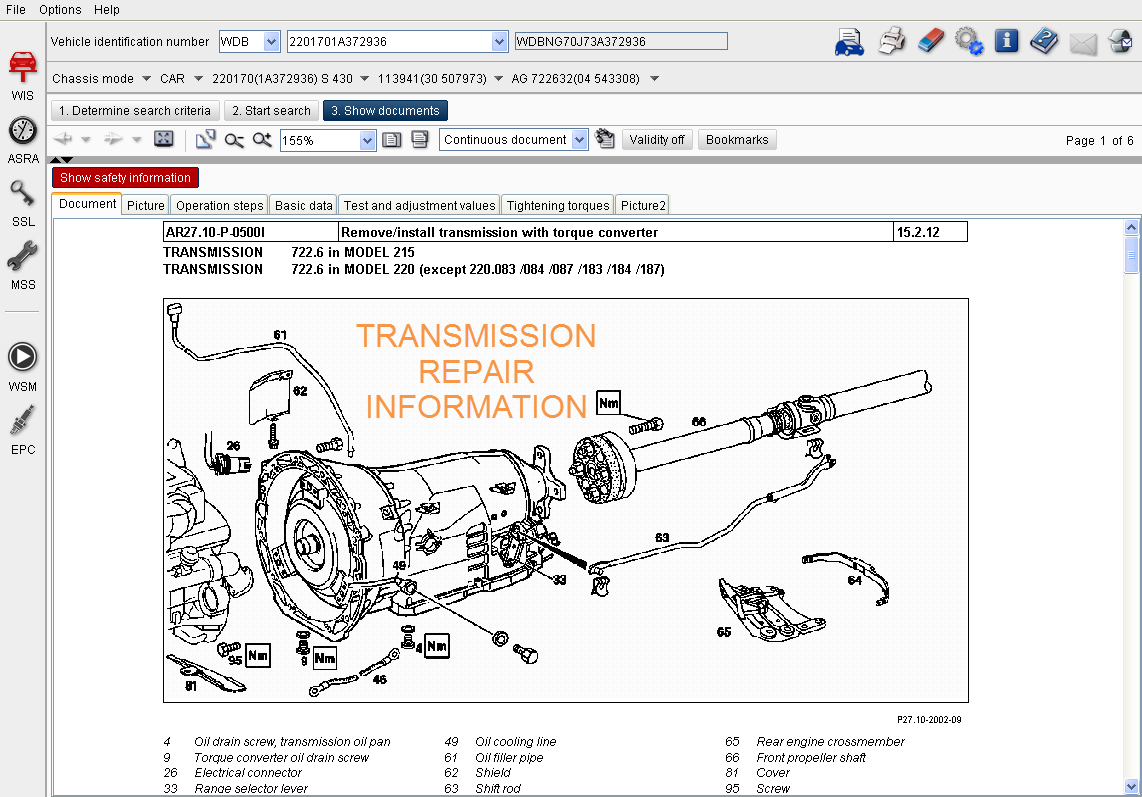Click the scrollbar down arrow
The width and height of the screenshot is (1142, 797).
click(1131, 787)
